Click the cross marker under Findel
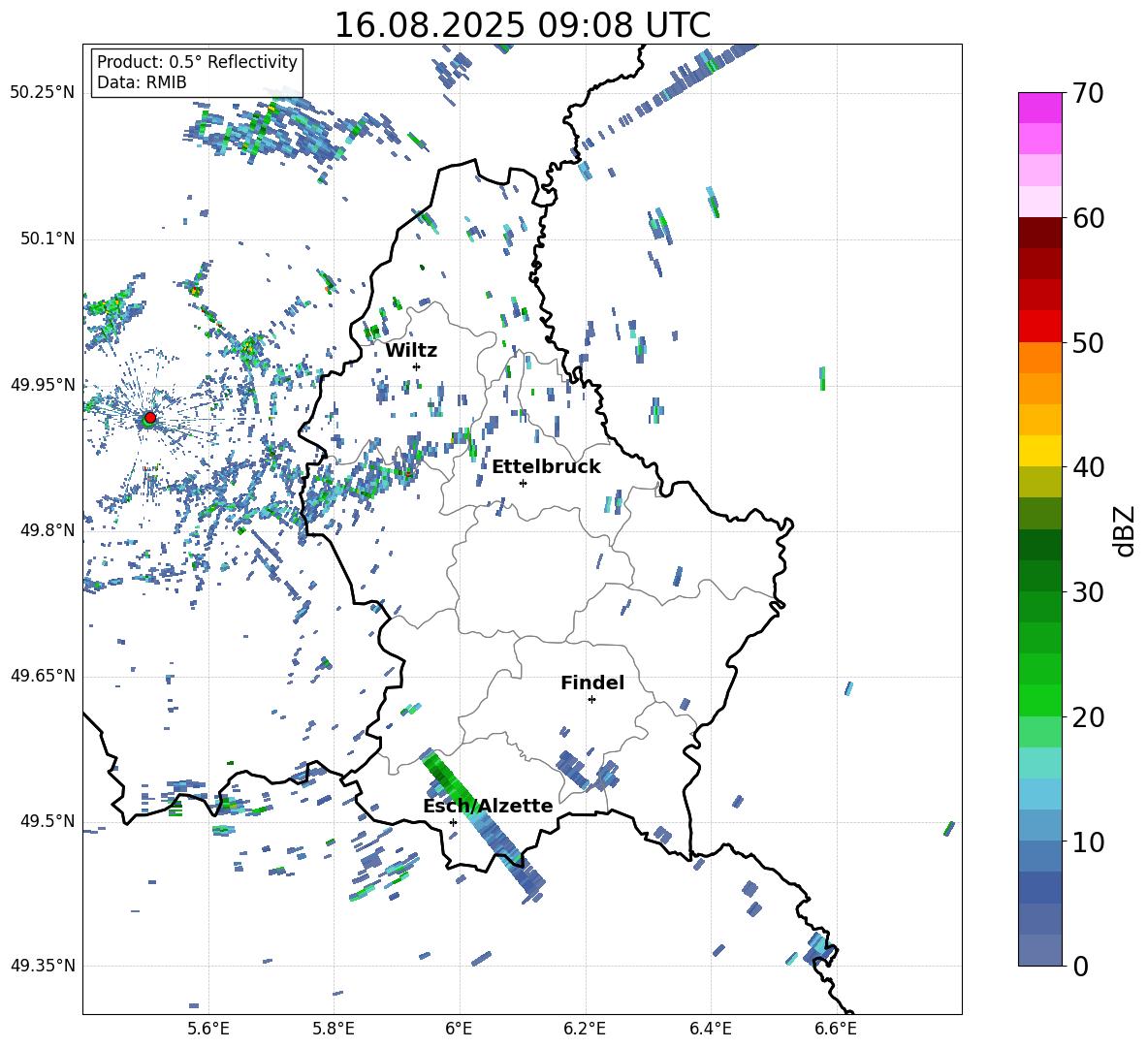This screenshot has height=1048, width=1148. coord(591,700)
